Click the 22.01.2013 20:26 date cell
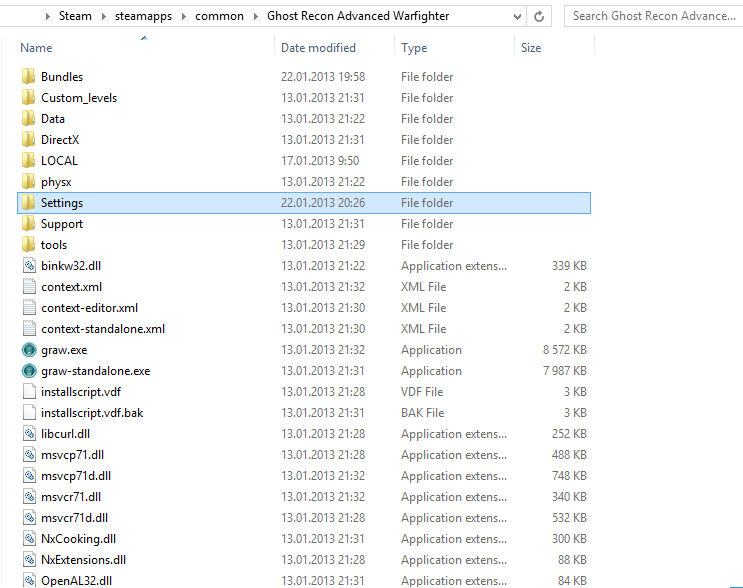This screenshot has width=743, height=588. tap(323, 203)
